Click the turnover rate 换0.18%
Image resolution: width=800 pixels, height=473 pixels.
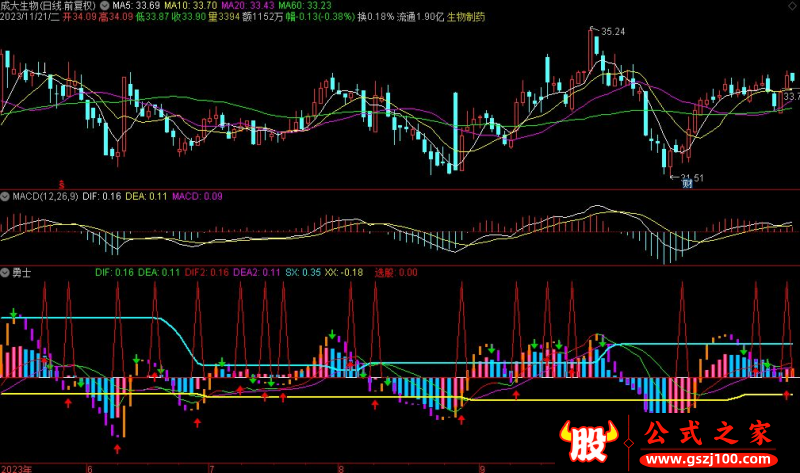click(x=376, y=17)
